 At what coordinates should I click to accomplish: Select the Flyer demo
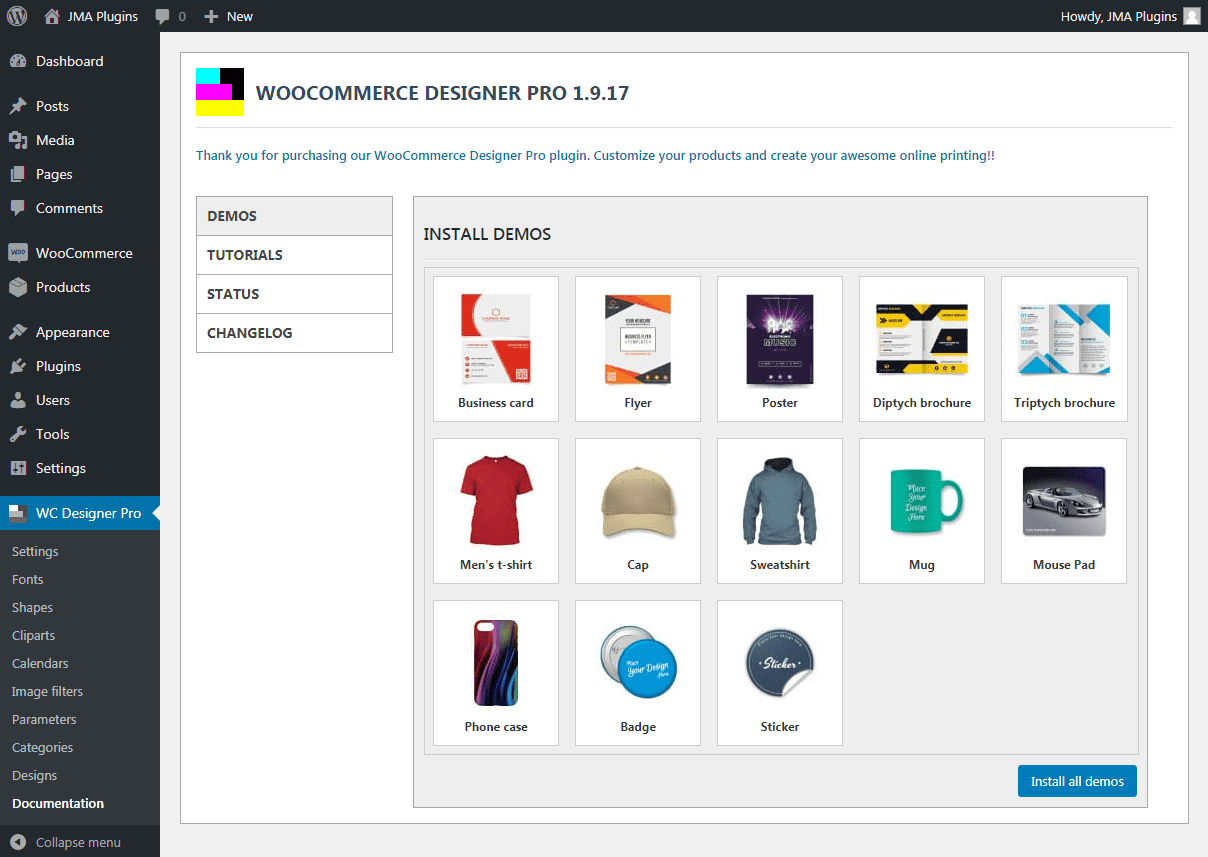638,349
